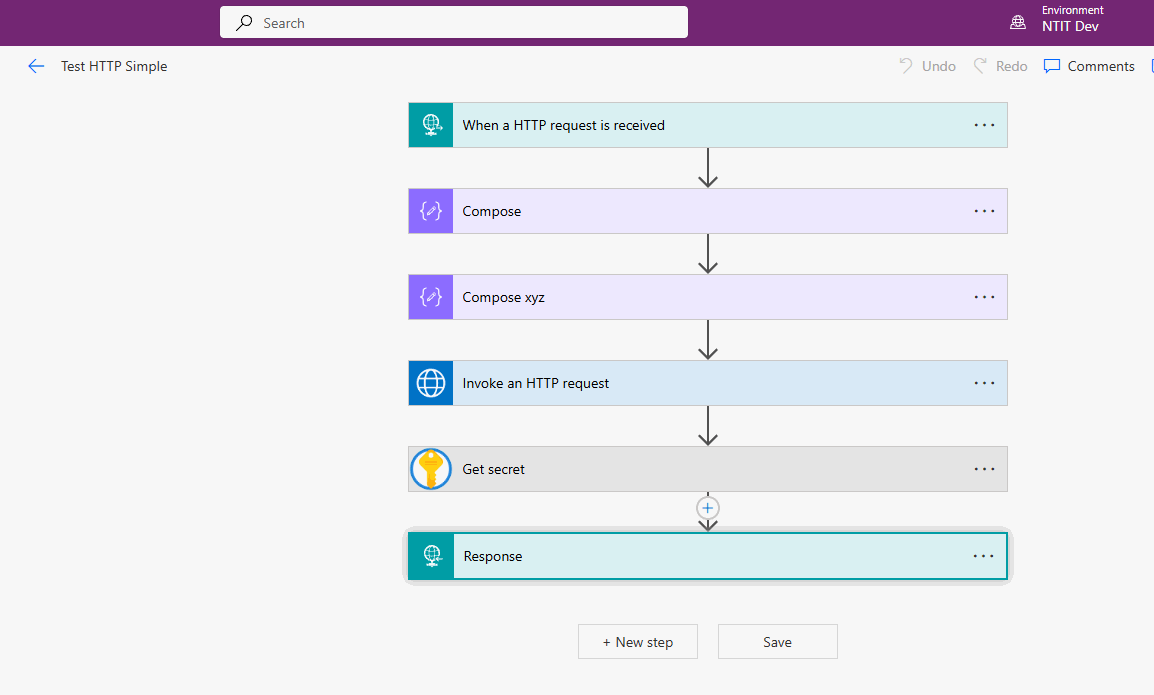Screen dimensions: 1154x695
Task: Click the search magnifier icon
Action: (x=243, y=22)
